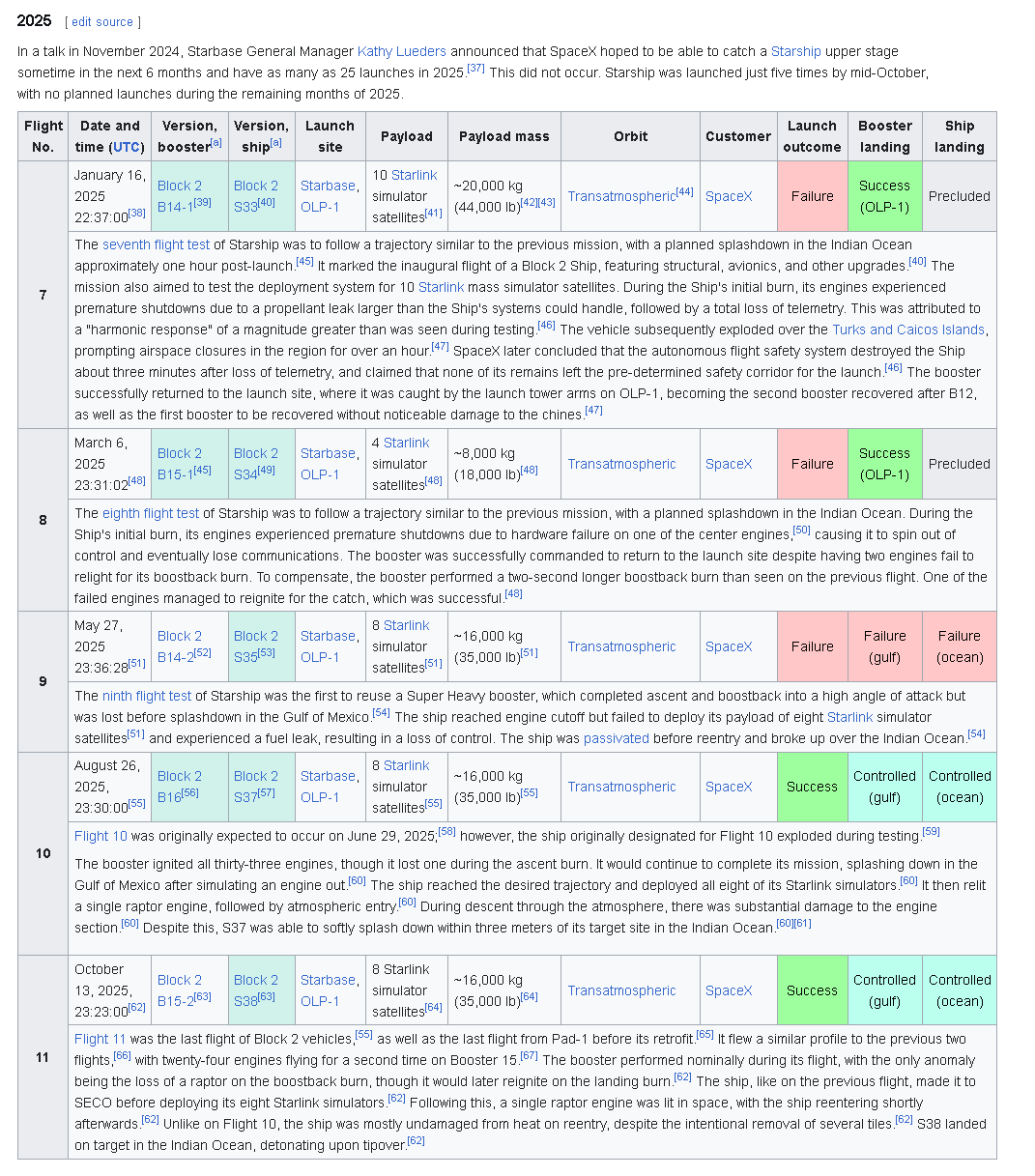Click the 'edit source' link beside 2025
Screen dimensions: 1035x1176
[102, 22]
